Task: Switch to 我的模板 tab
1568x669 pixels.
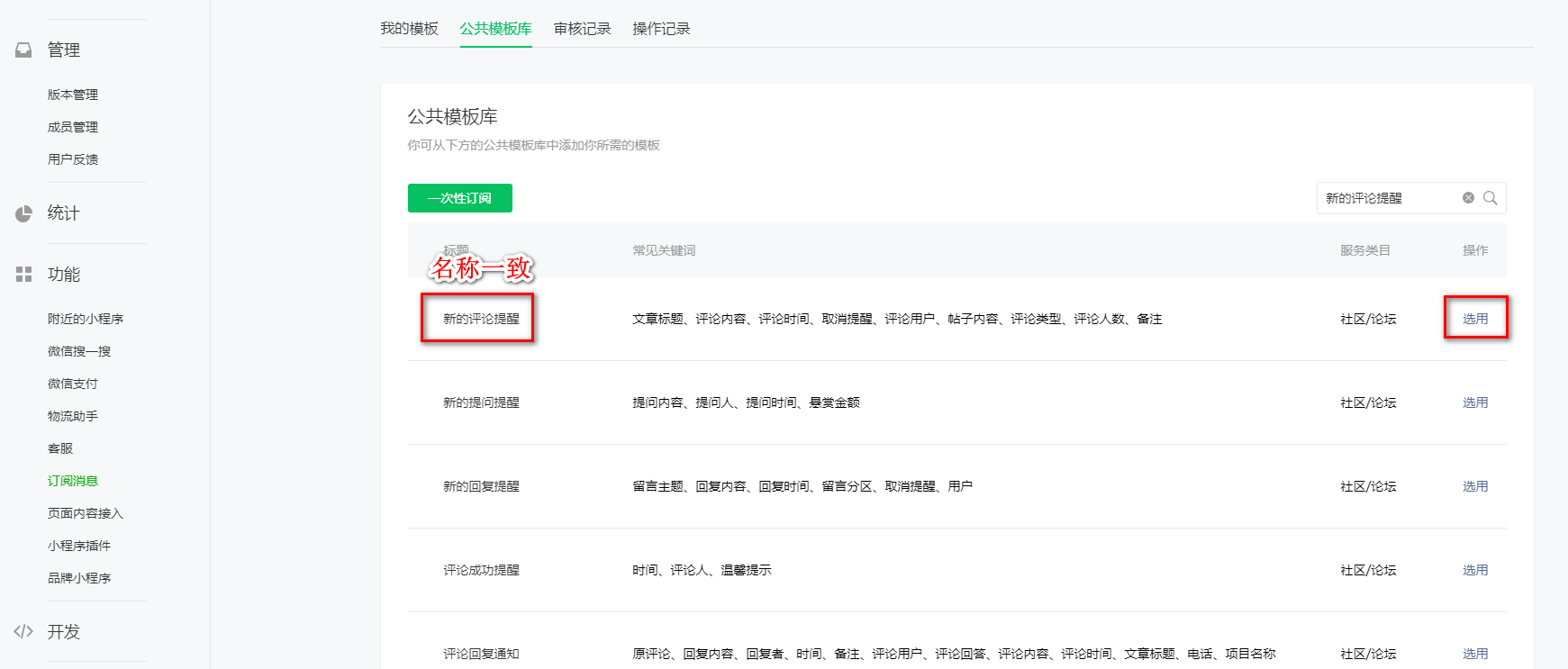Action: [x=409, y=29]
